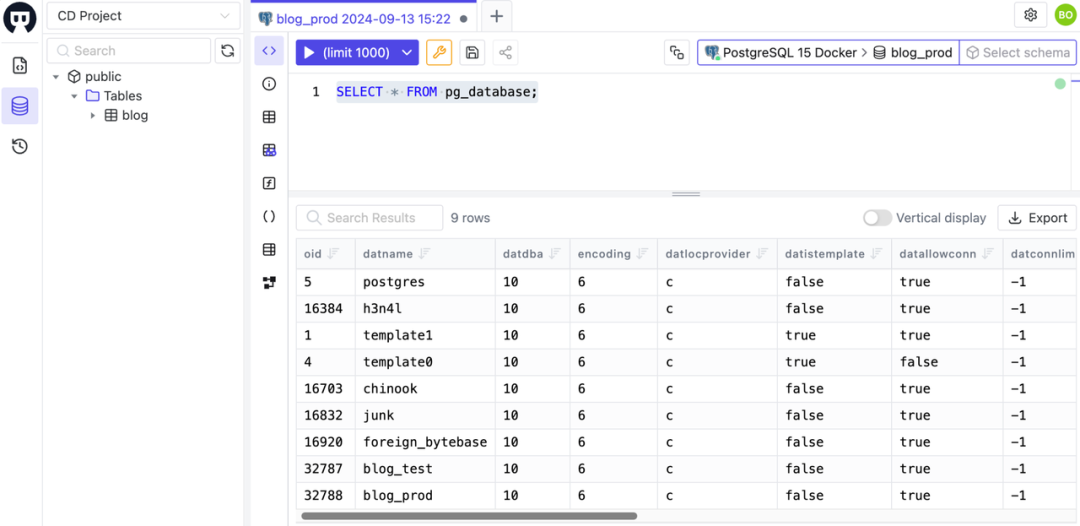
Task: Open the run limit dropdown arrow
Action: (x=408, y=52)
